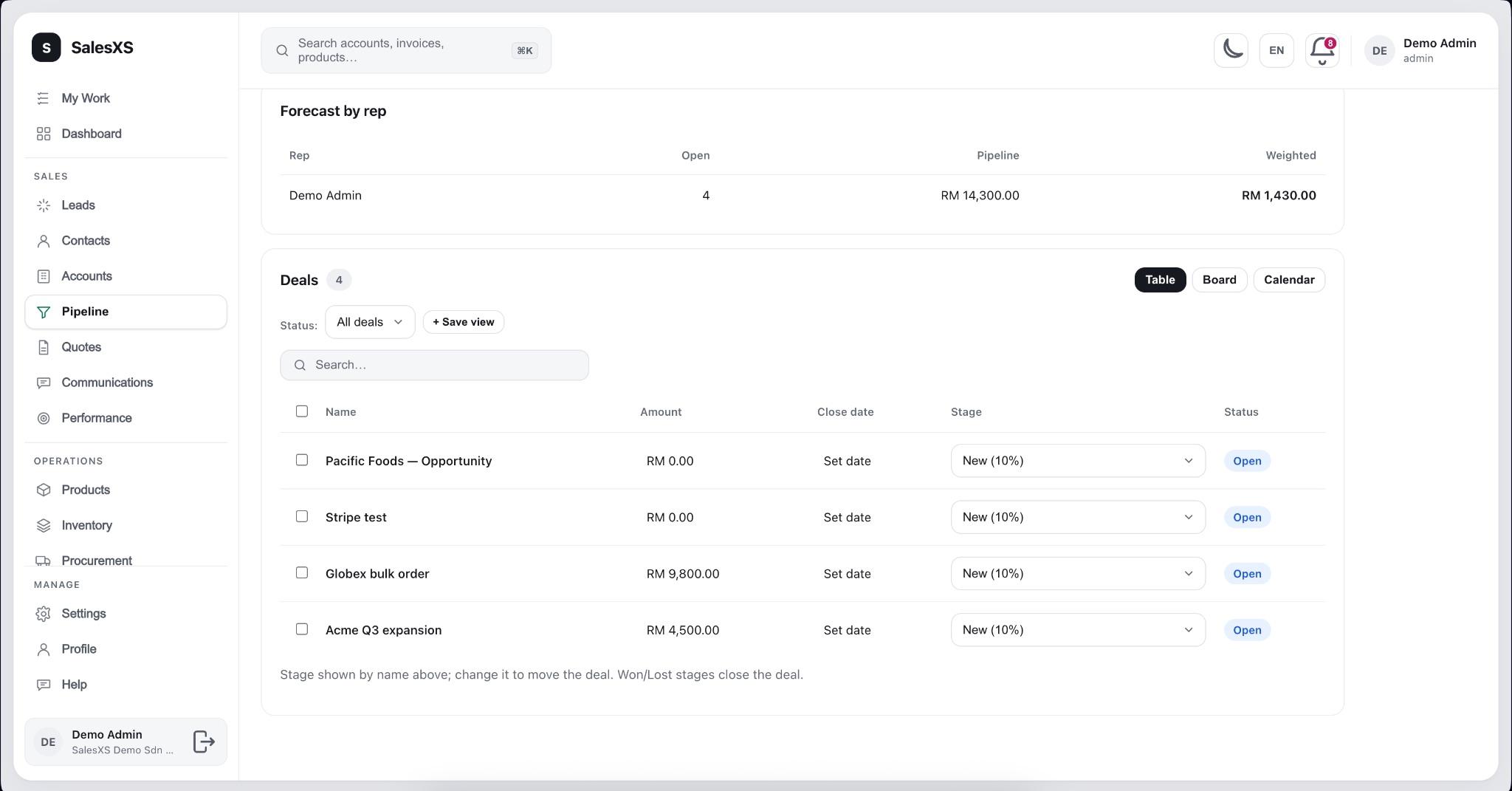The width and height of the screenshot is (1512, 791).
Task: Open Products via its box icon
Action: point(44,490)
